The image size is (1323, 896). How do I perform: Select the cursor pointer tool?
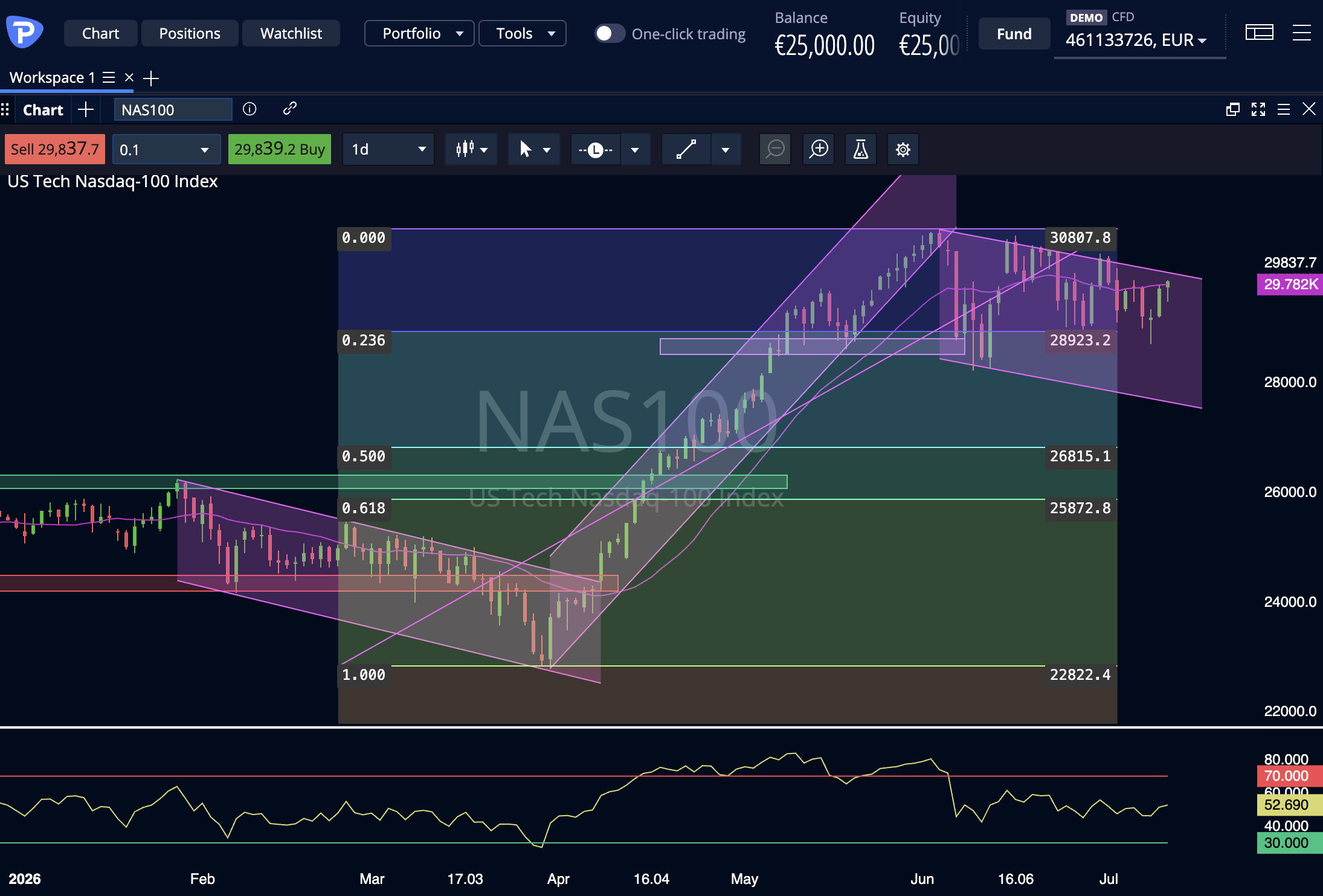[x=526, y=149]
